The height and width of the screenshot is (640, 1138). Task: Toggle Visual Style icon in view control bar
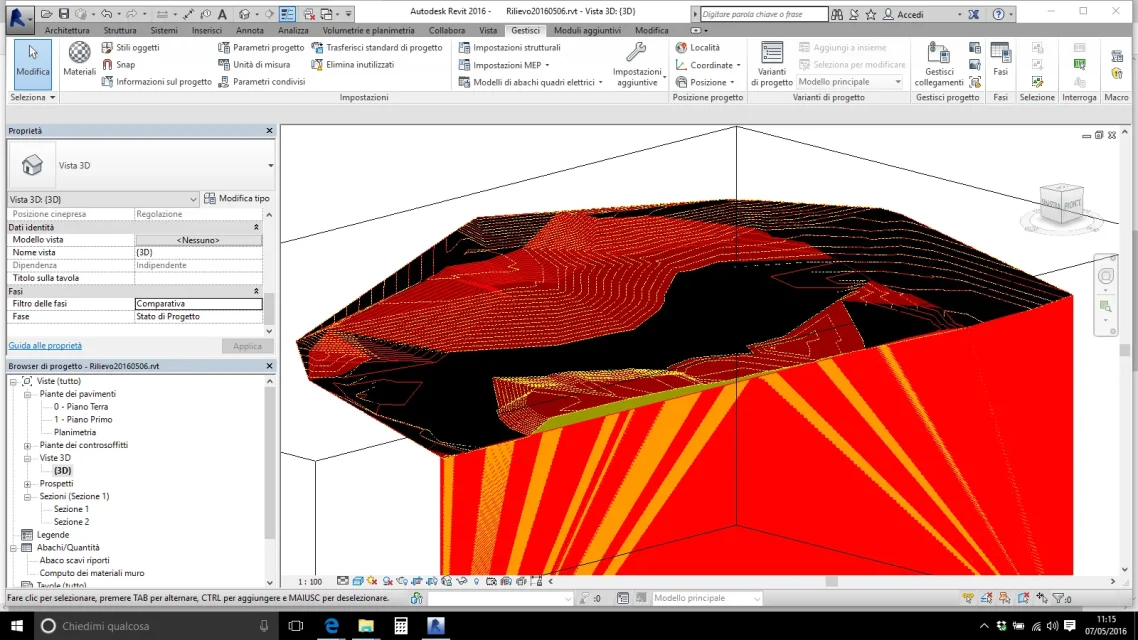pos(358,581)
